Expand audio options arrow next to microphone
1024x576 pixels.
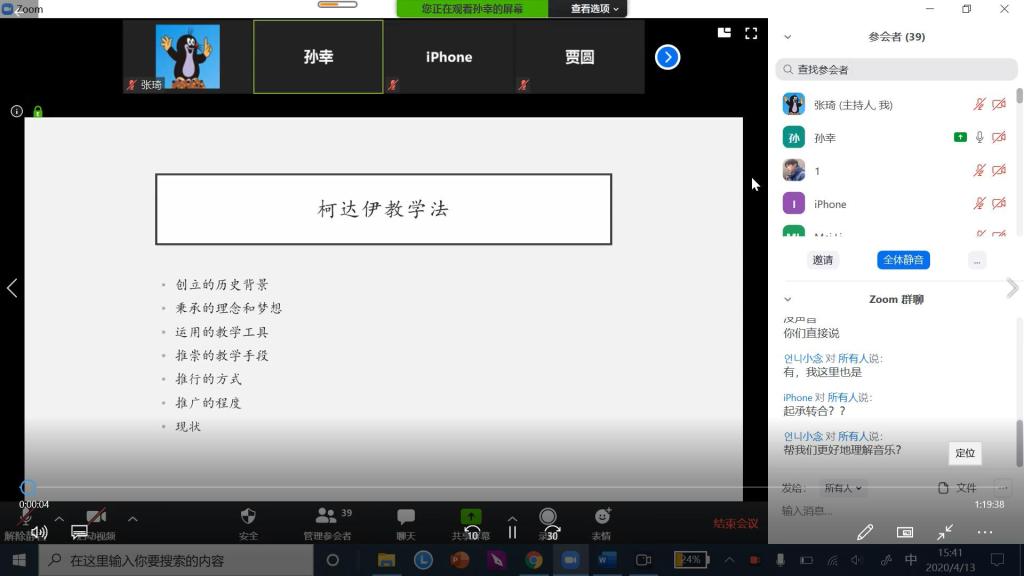[59, 519]
